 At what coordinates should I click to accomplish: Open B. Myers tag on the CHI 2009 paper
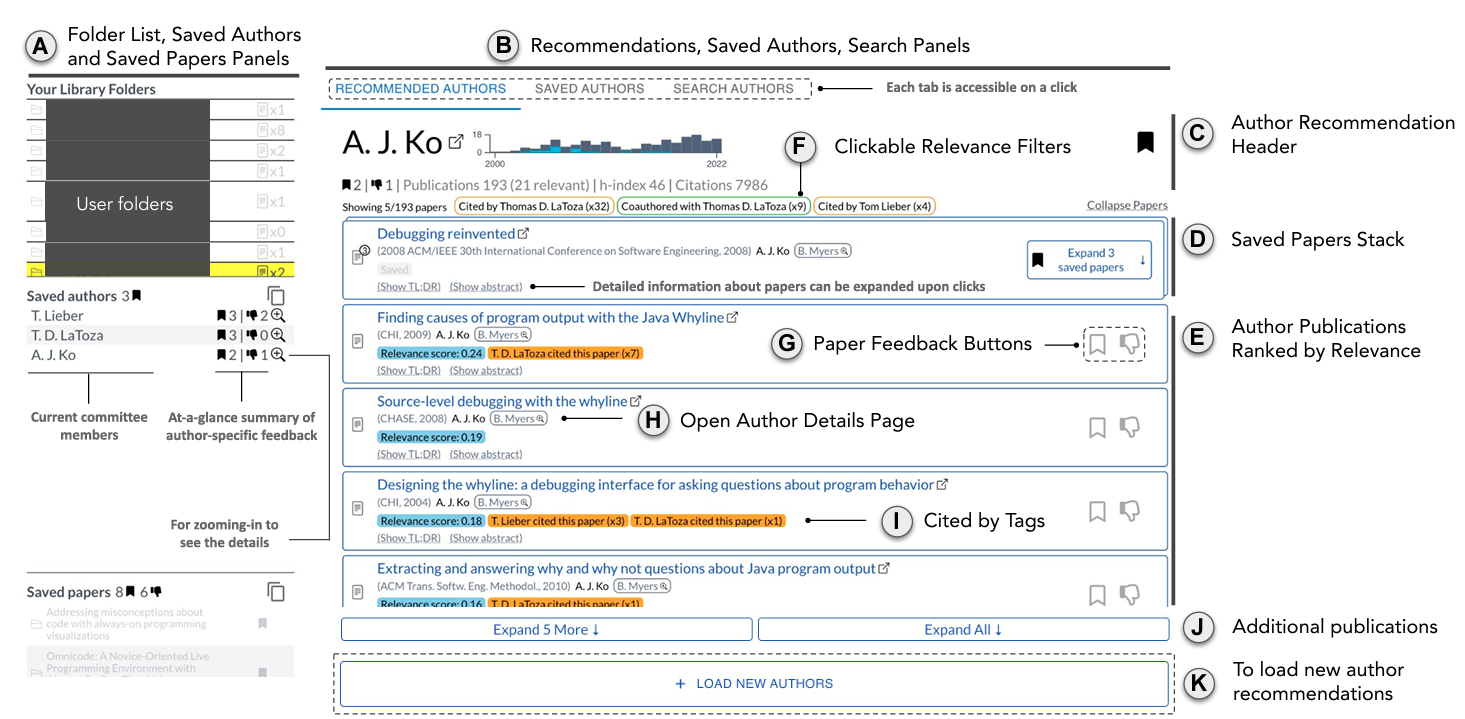click(502, 335)
